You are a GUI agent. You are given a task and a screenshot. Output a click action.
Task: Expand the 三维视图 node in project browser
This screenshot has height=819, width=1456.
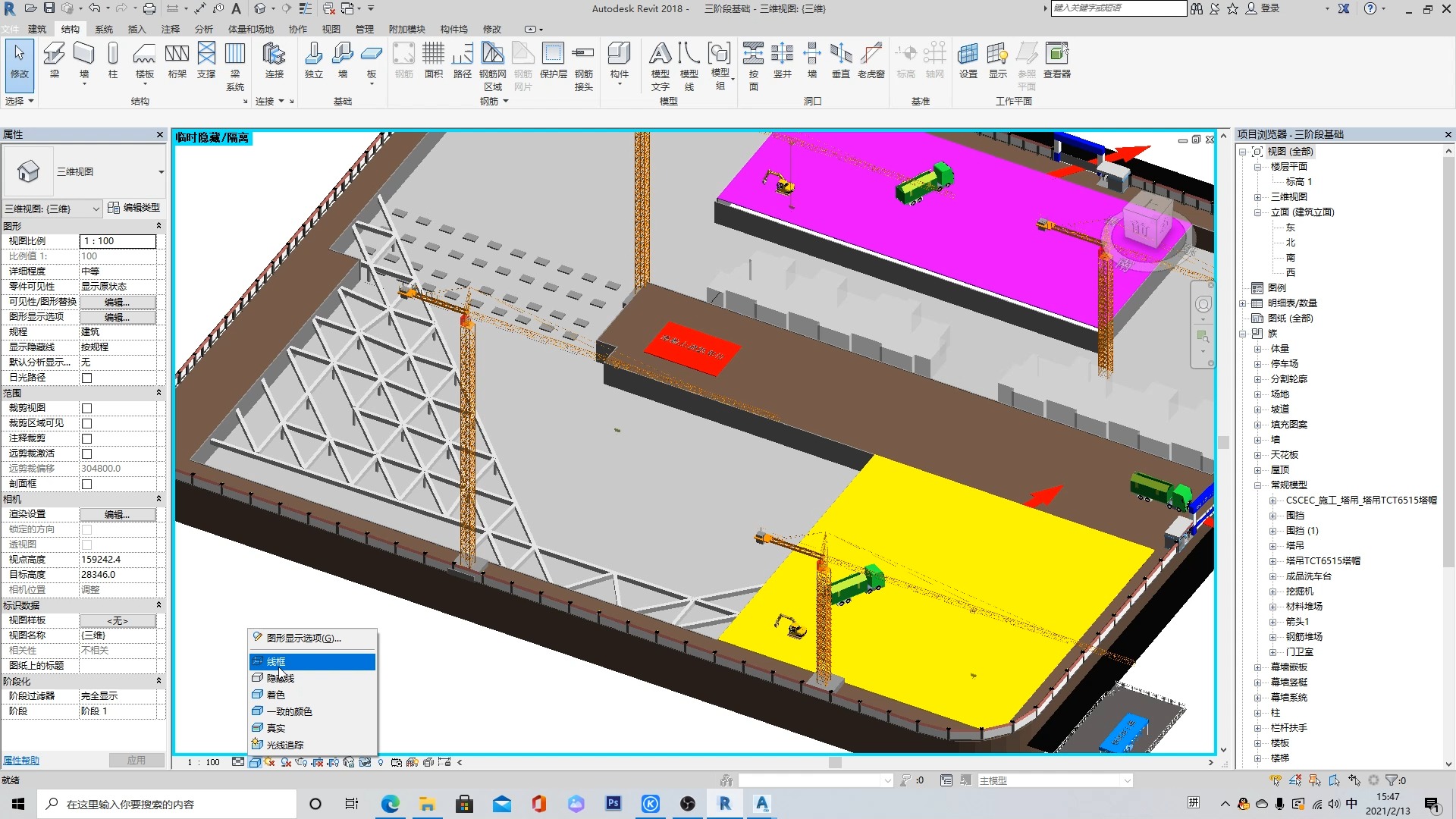pos(1257,197)
